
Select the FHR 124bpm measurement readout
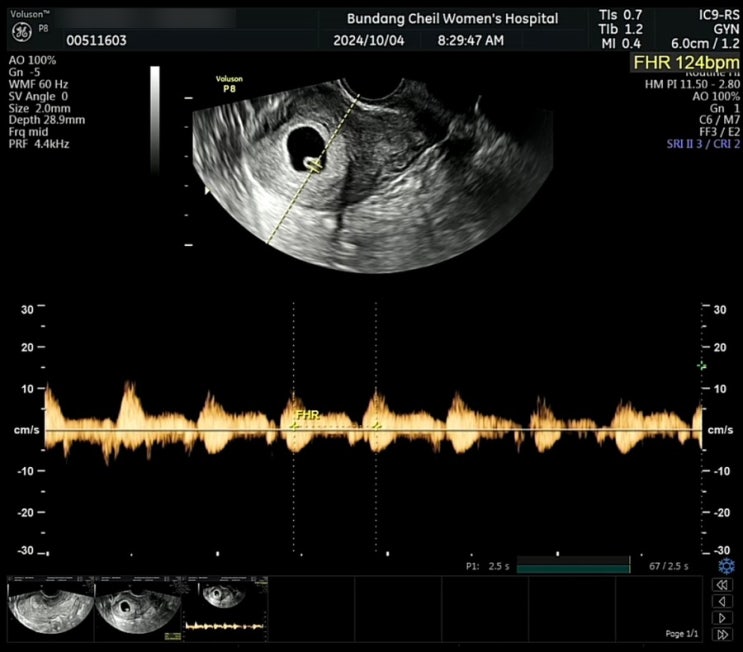tap(685, 63)
